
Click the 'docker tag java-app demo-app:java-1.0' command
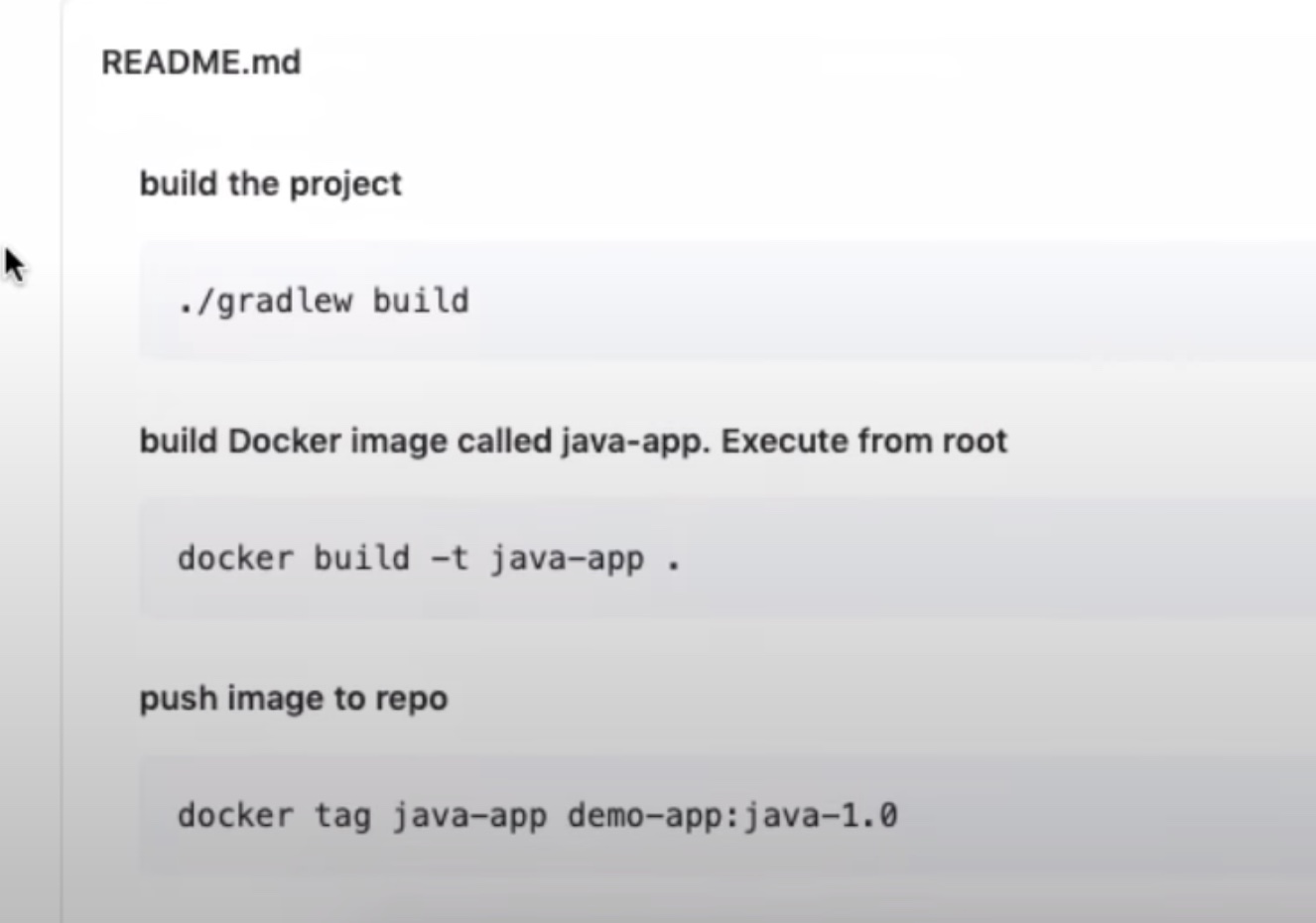[x=537, y=816]
